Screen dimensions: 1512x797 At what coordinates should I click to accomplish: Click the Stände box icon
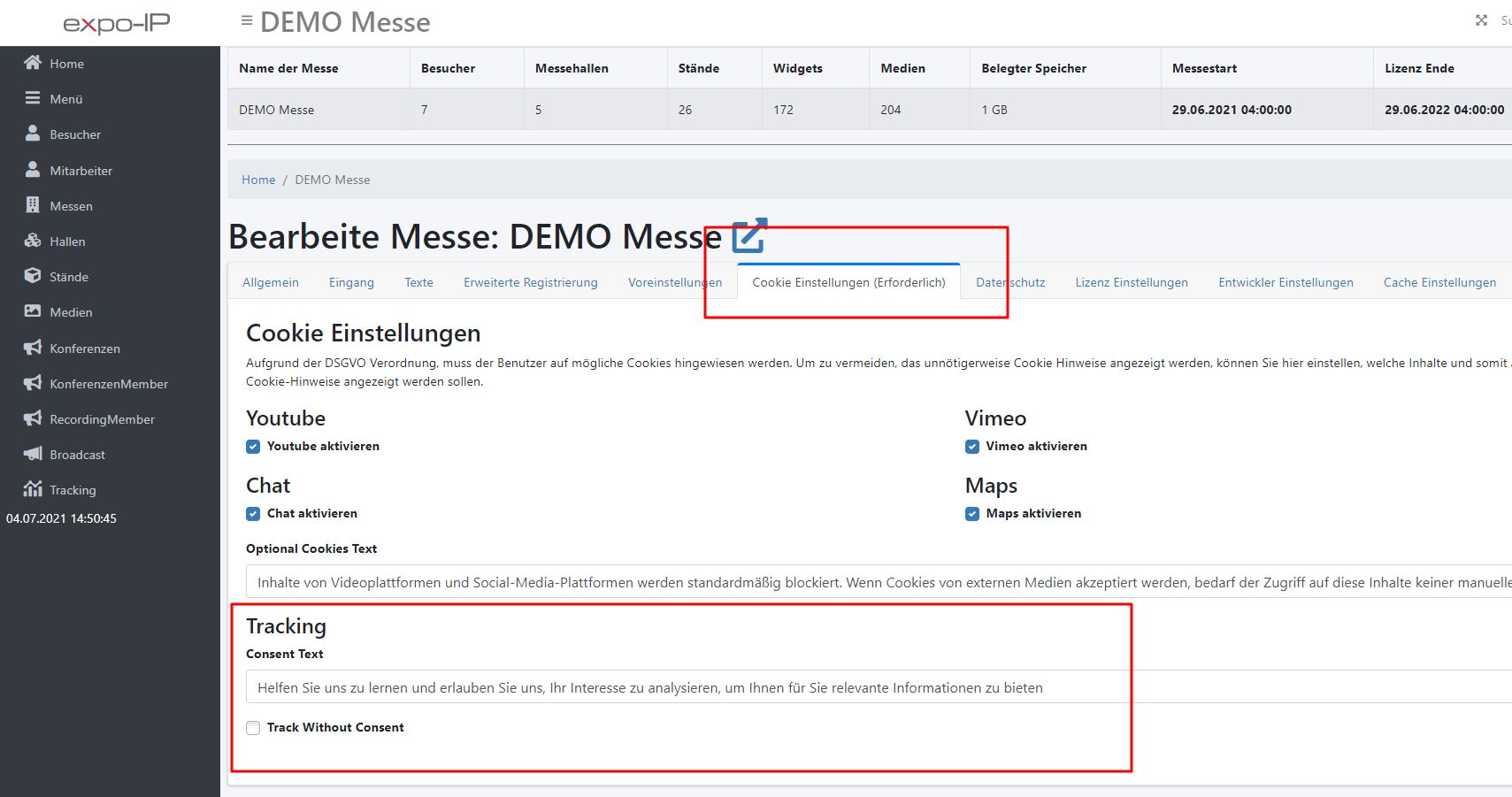click(33, 276)
